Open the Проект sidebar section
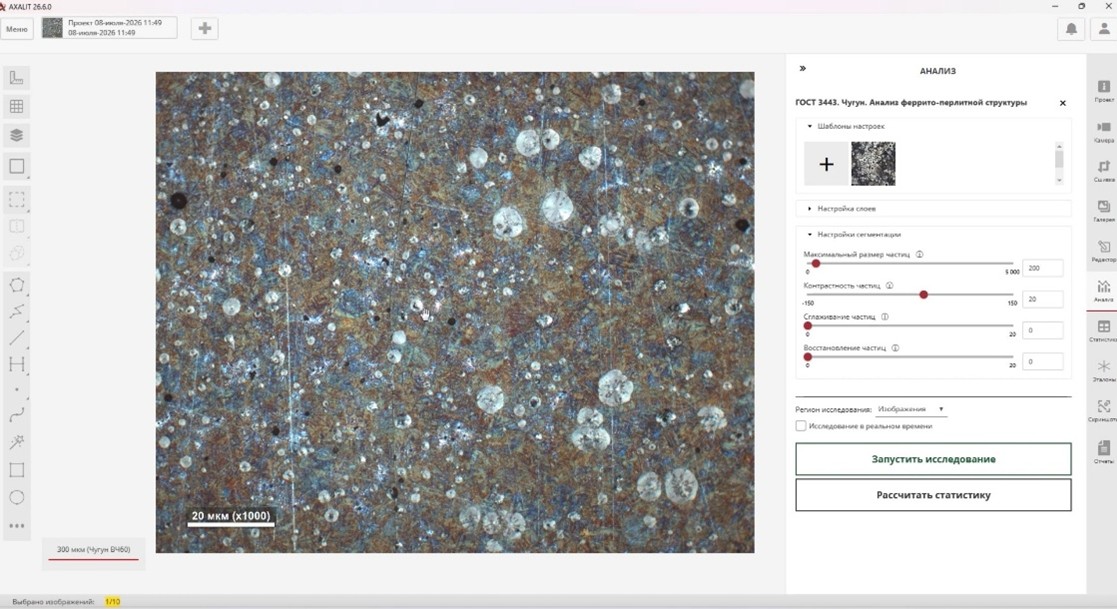The width and height of the screenshot is (1117, 609). tap(1103, 90)
